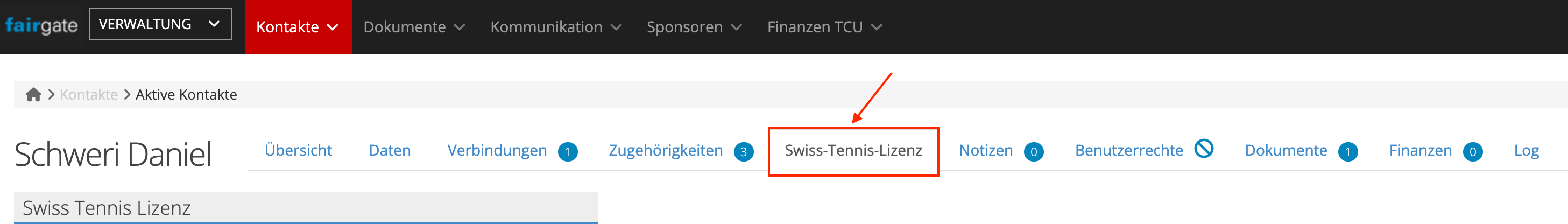Image resolution: width=1568 pixels, height=224 pixels.
Task: Open the Sponsoren menu
Action: point(694,27)
